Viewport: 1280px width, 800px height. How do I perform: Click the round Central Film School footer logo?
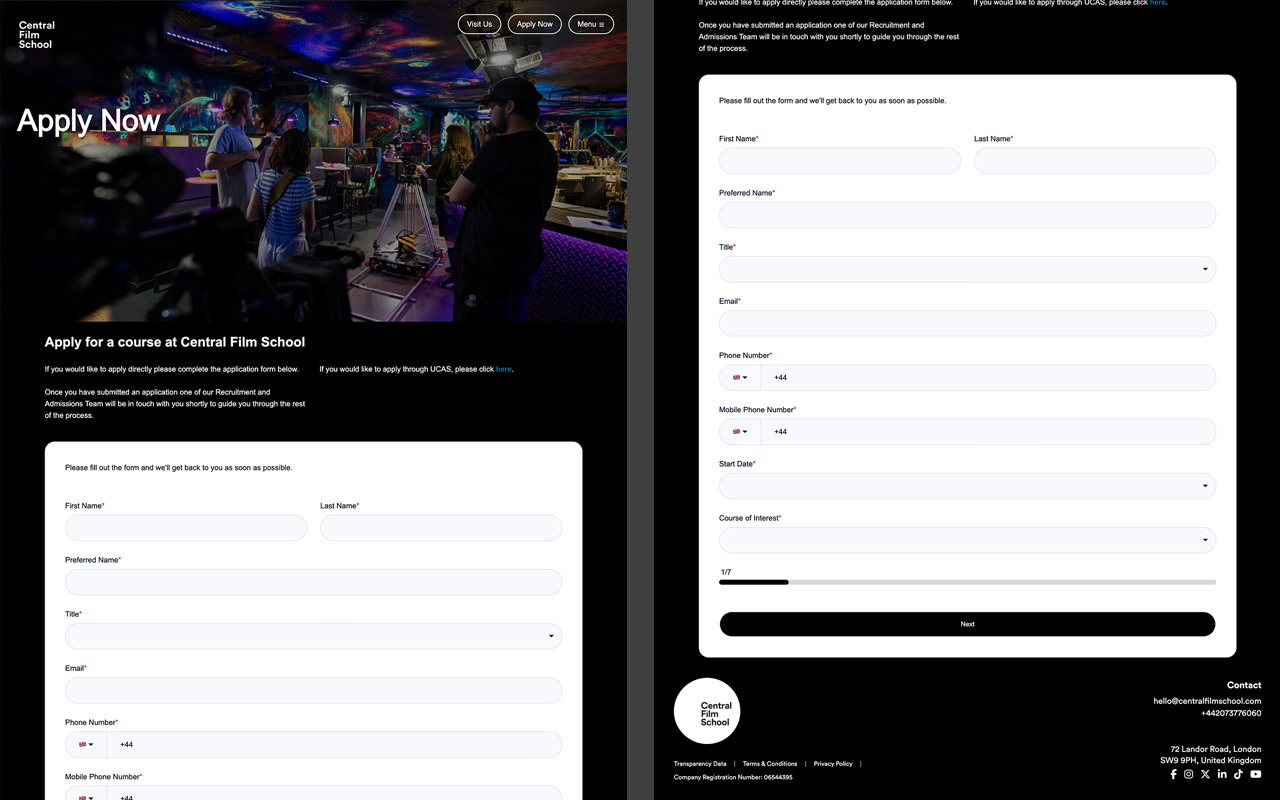(707, 711)
